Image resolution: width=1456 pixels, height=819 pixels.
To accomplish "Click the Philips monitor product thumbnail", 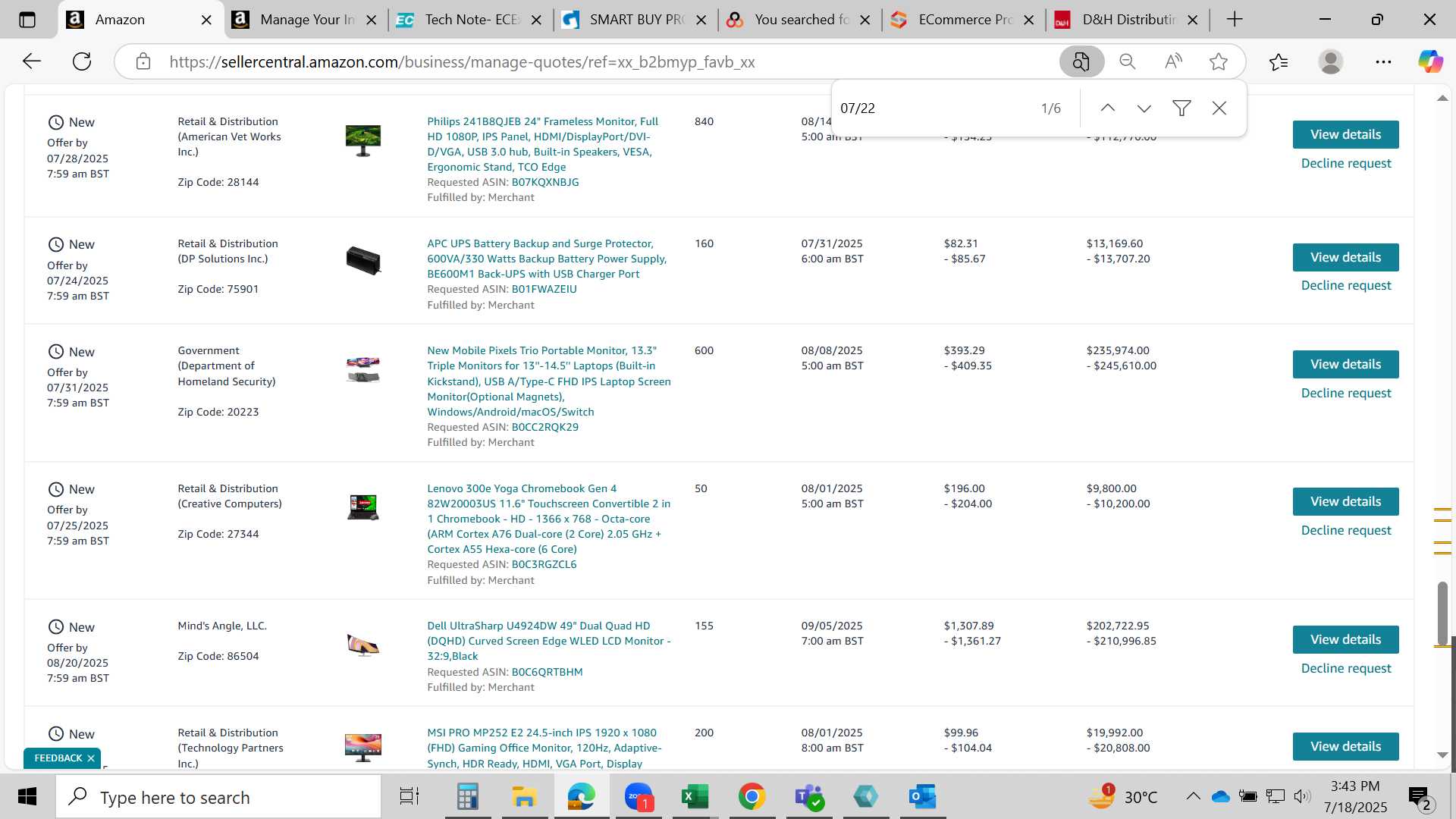I will [x=362, y=140].
